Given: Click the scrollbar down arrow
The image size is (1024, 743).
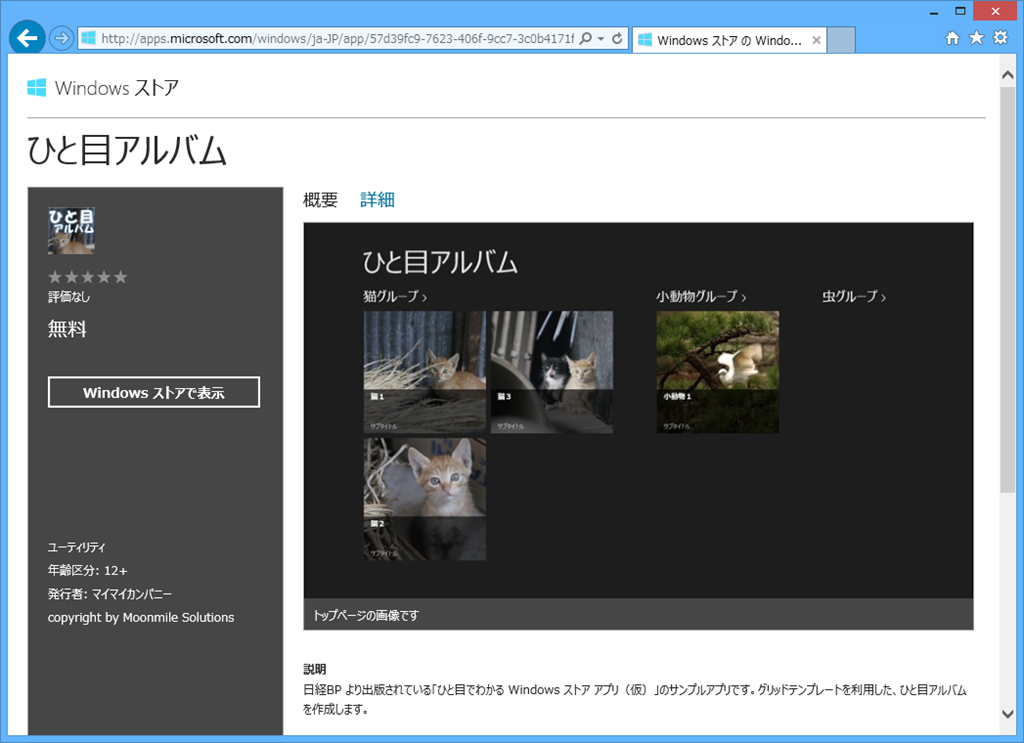Looking at the screenshot, I should [1008, 713].
